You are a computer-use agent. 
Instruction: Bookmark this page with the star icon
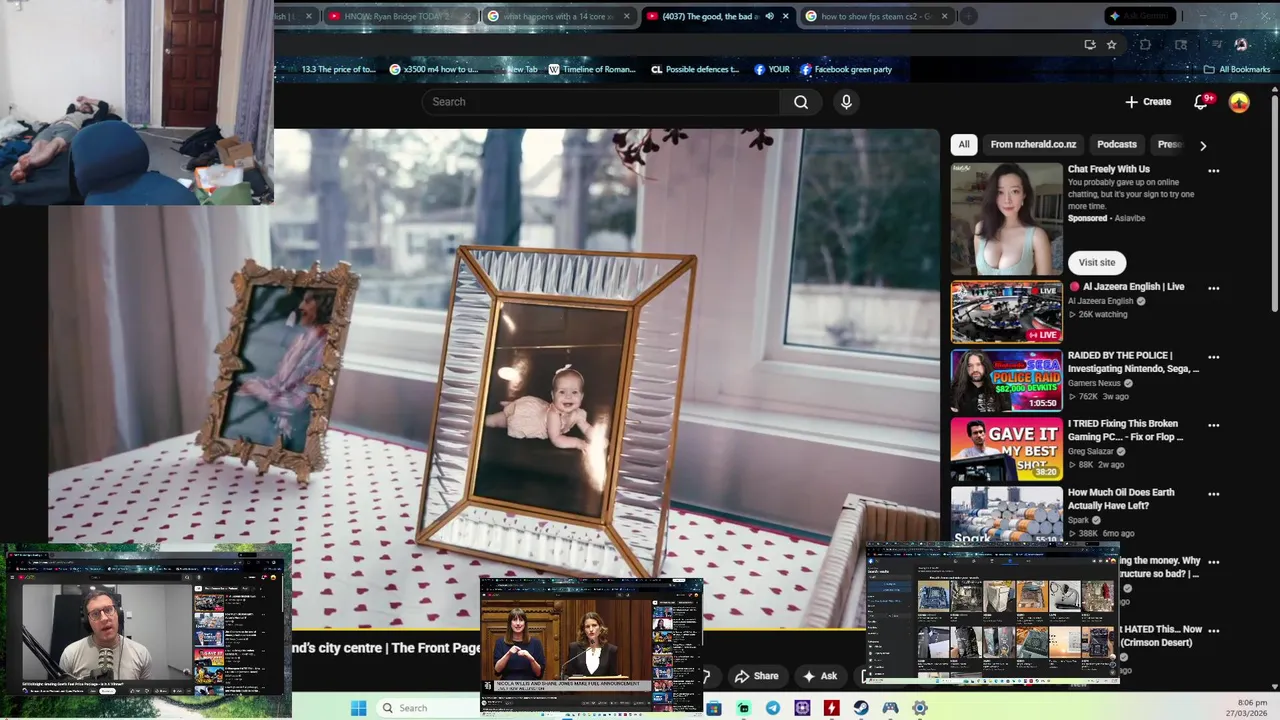(1111, 44)
